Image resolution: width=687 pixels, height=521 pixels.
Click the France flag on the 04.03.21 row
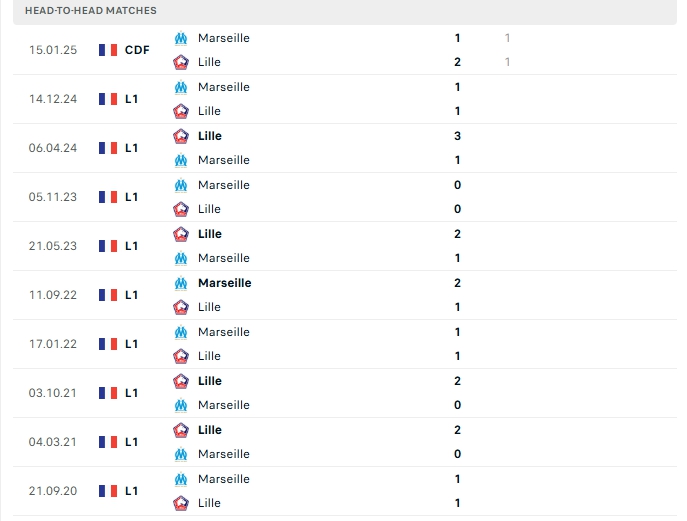pos(108,442)
